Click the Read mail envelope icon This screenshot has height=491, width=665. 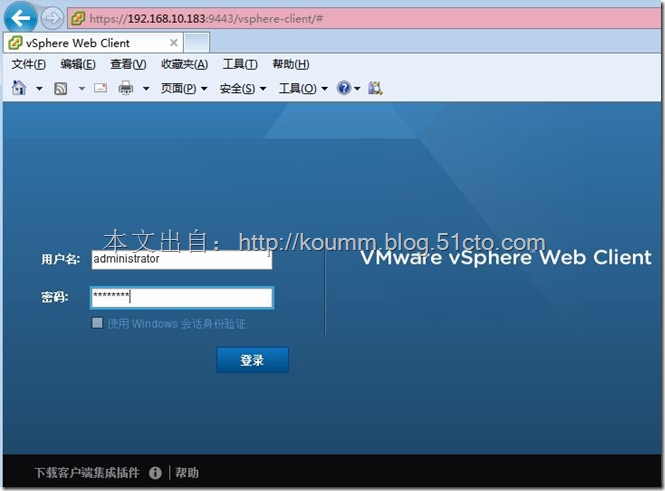(x=100, y=88)
